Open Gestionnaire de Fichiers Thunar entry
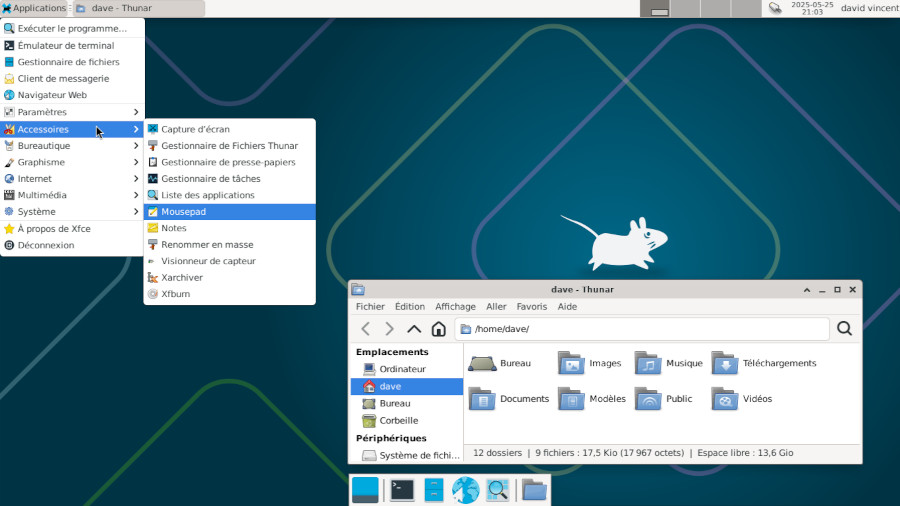 pos(230,146)
